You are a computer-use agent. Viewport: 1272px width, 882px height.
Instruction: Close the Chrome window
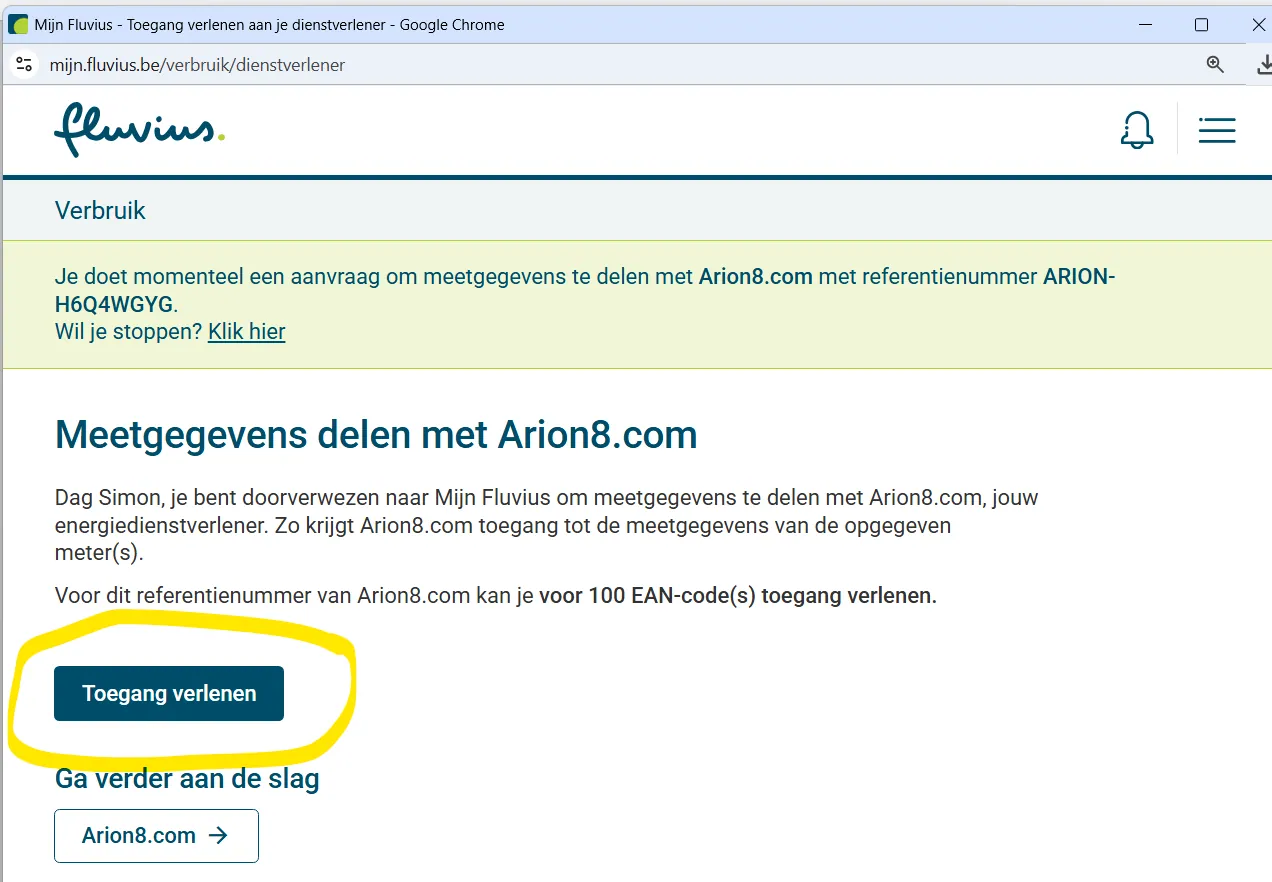pos(1258,25)
